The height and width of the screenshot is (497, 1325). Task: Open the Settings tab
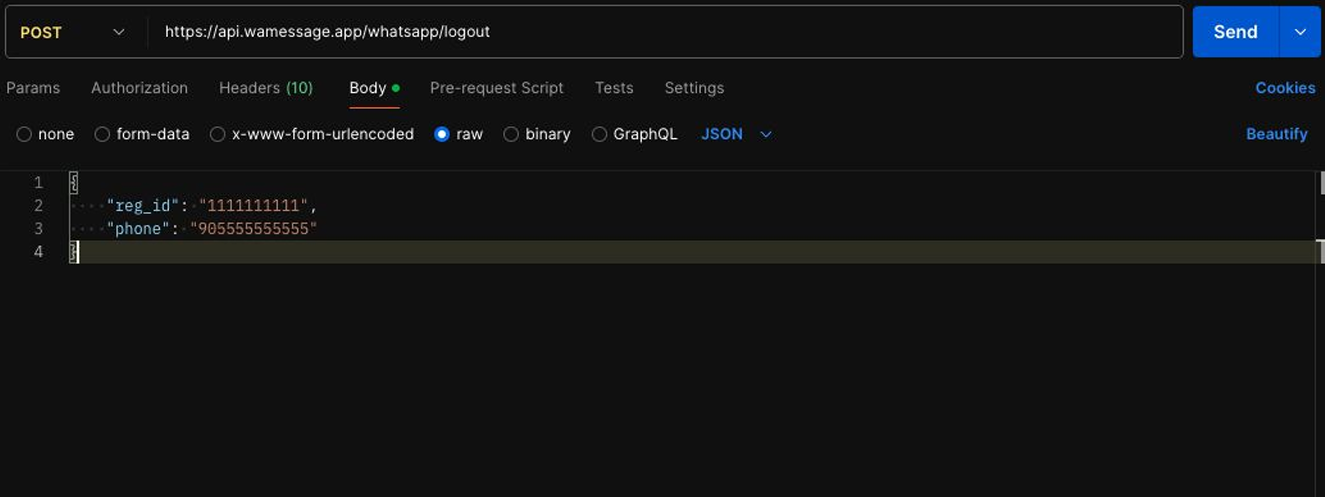pyautogui.click(x=694, y=88)
